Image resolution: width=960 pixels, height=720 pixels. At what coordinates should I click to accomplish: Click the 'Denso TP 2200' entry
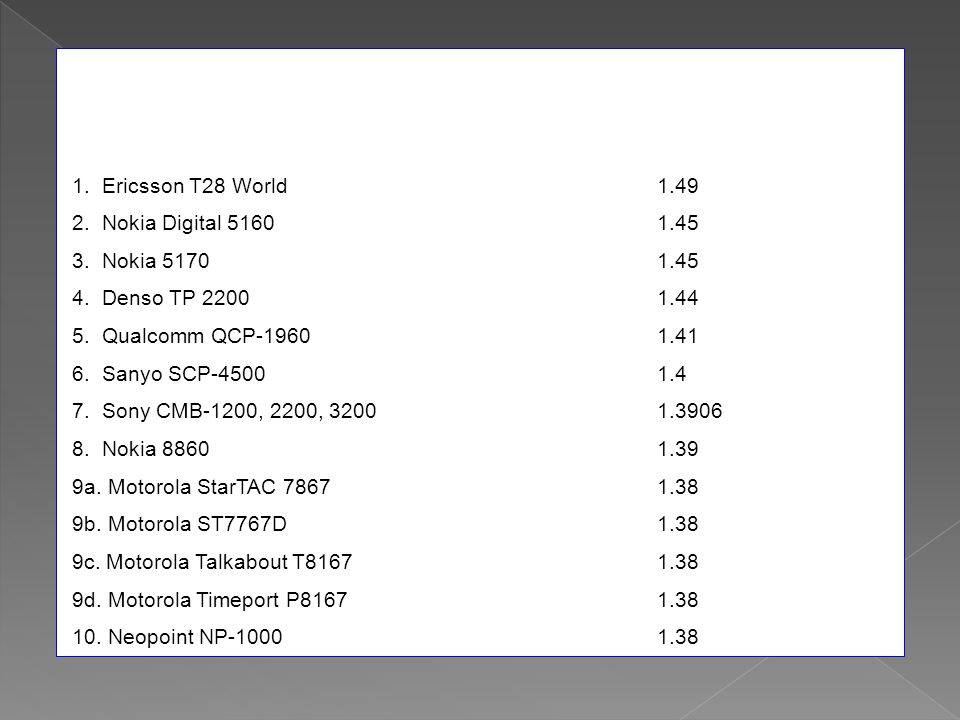click(176, 298)
